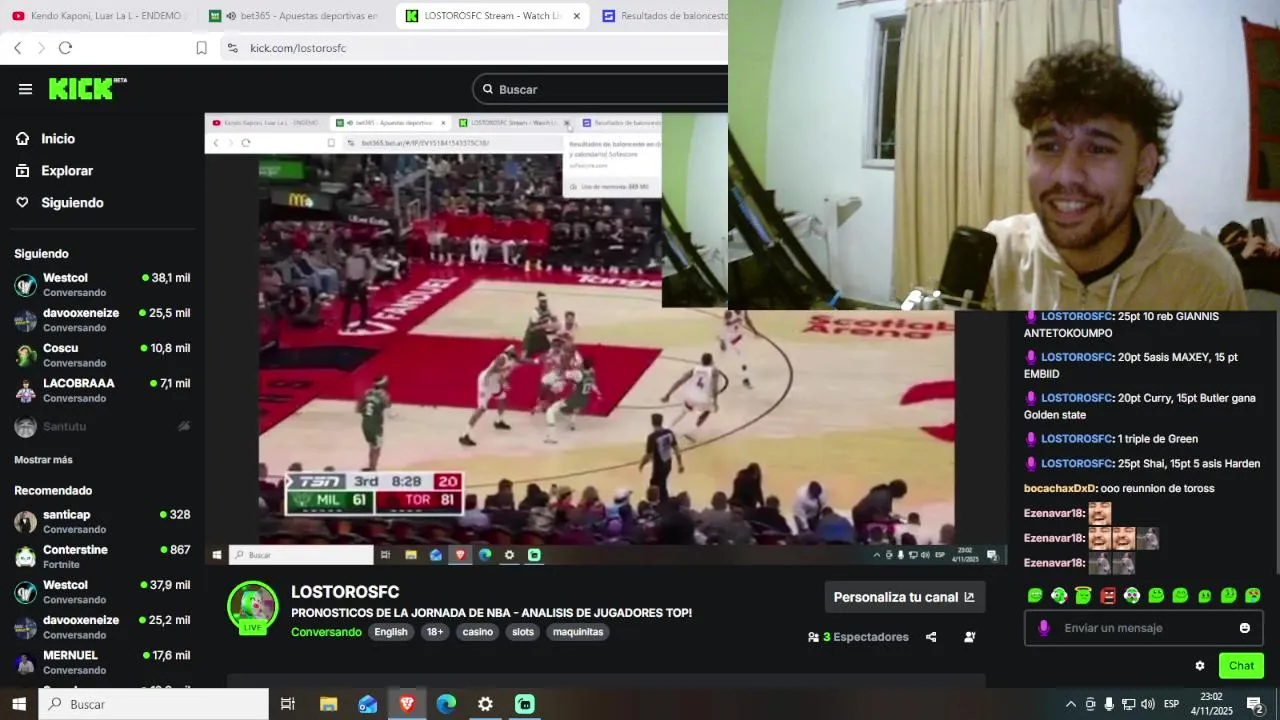1280x720 pixels.
Task: Open the emoji picker in the message box
Action: click(x=1245, y=628)
